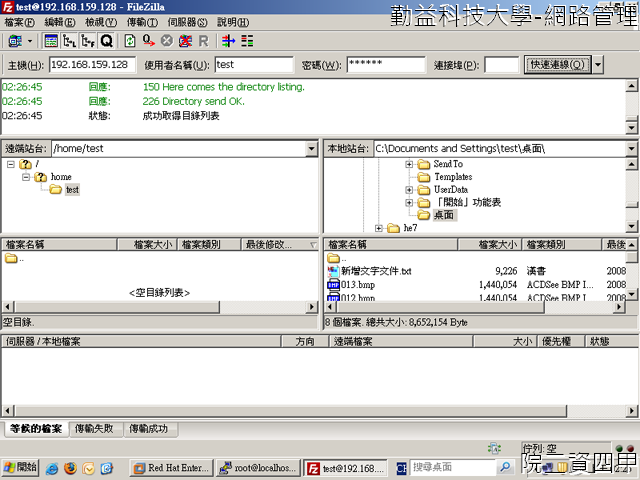Open Firefox from the quick launch
Screen dimensions: 640x480
[70, 467]
